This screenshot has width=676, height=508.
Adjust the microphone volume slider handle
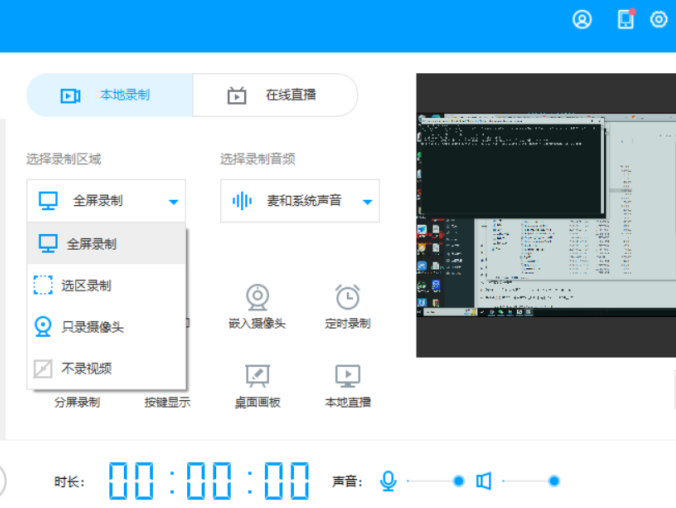[459, 481]
